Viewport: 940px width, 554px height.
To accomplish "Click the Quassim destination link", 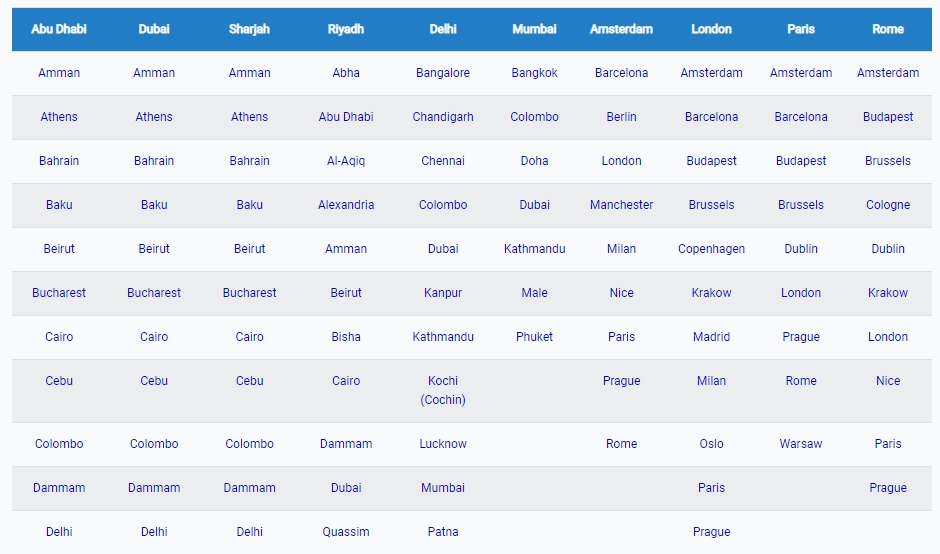I will point(346,532).
